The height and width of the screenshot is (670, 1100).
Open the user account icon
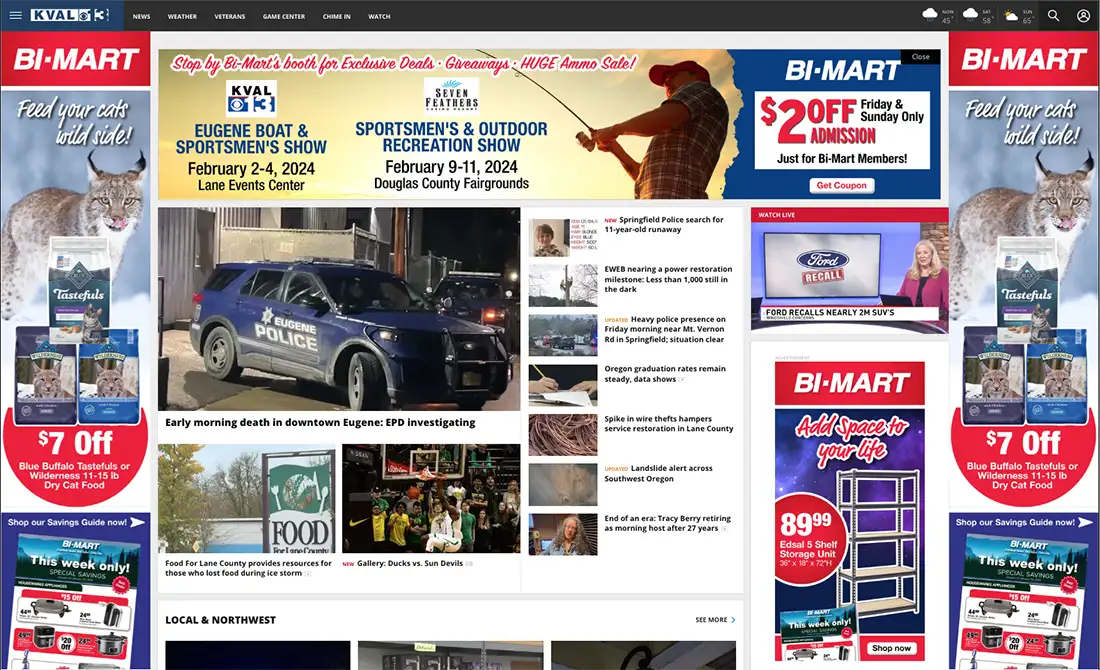(1083, 15)
